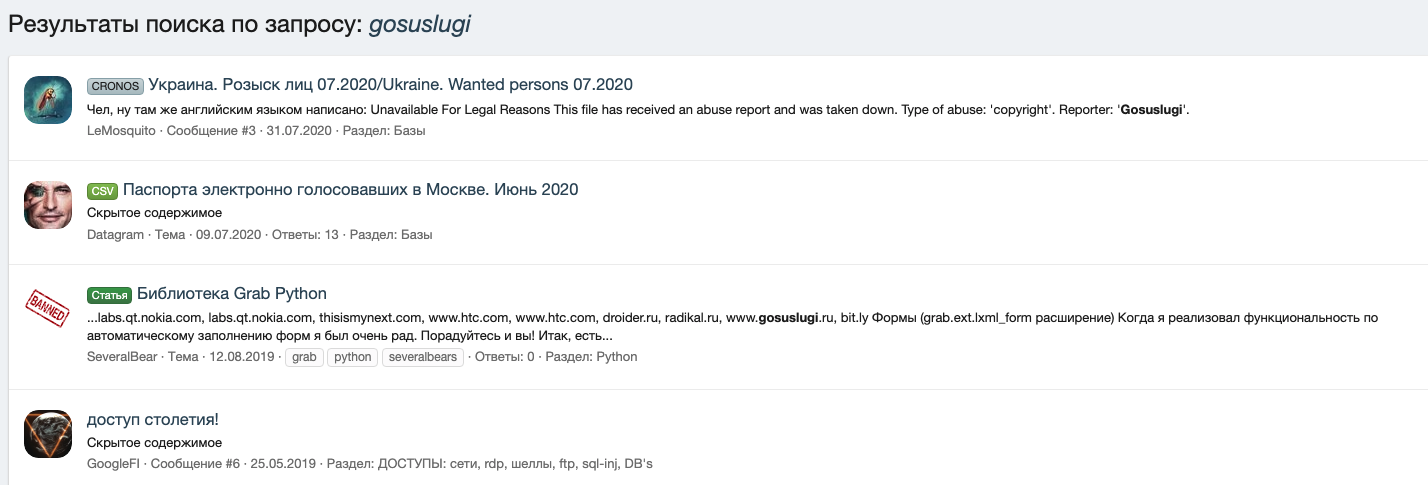Click the SeveralBear username link
This screenshot has width=1428, height=485.
pos(122,357)
